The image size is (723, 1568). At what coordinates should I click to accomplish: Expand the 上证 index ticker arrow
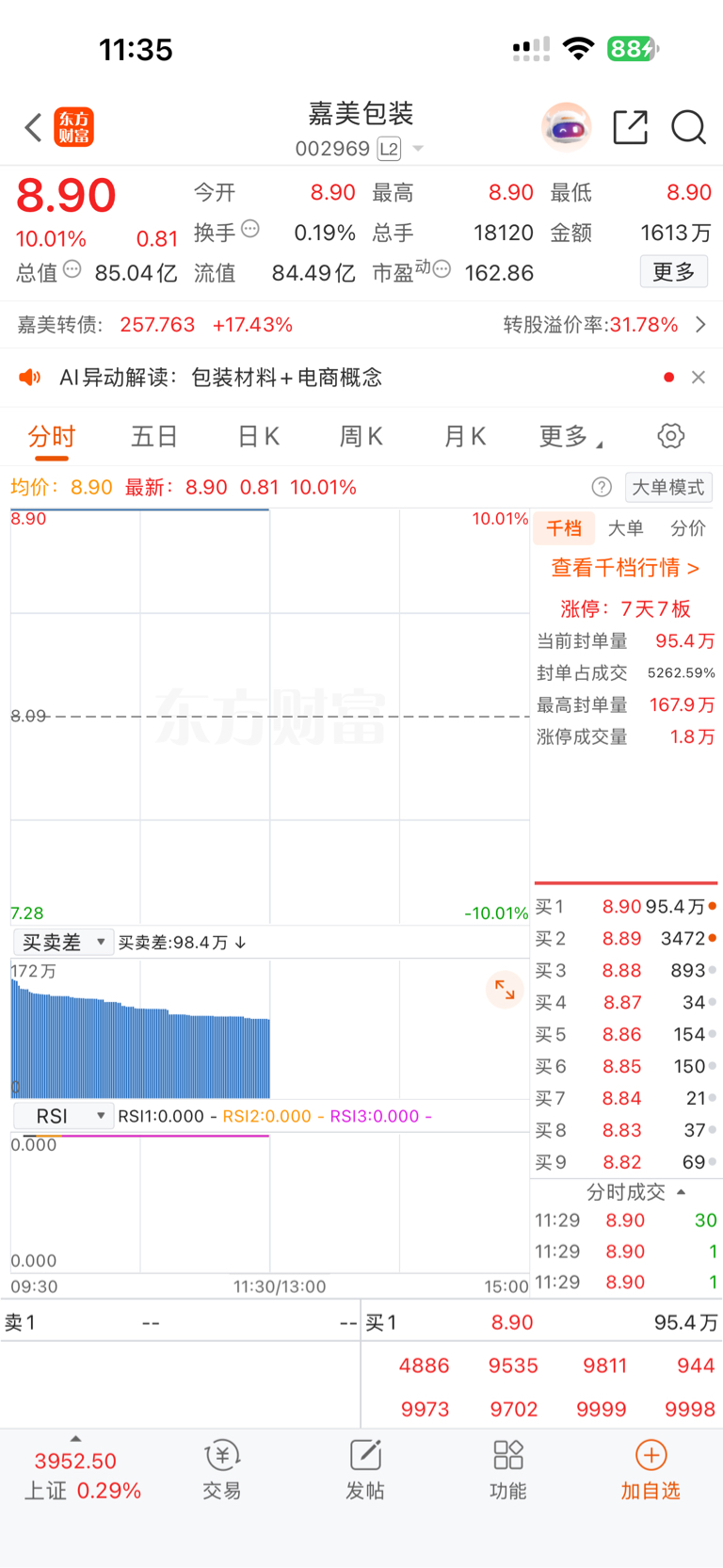pos(75,1439)
